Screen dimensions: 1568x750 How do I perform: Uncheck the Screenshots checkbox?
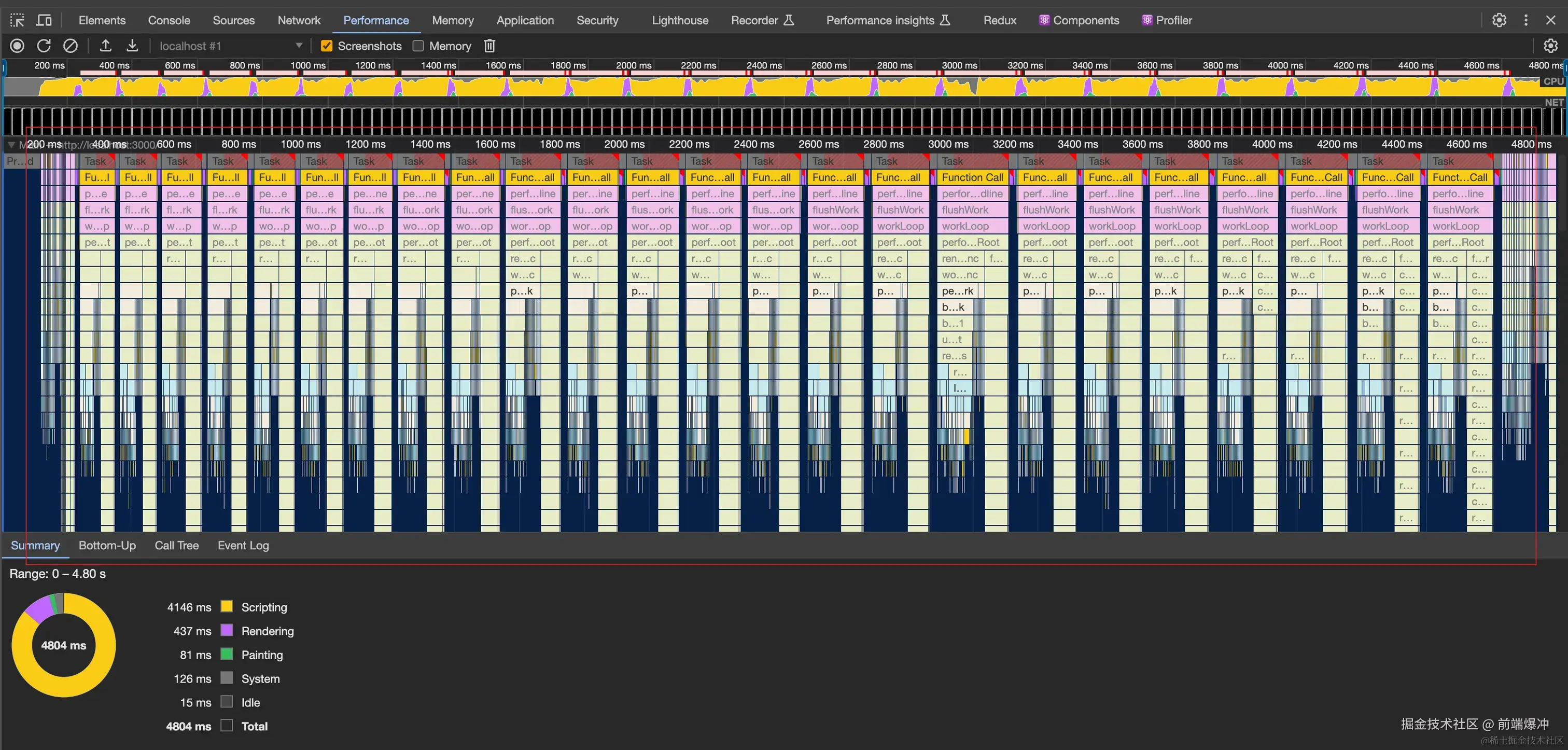[327, 46]
